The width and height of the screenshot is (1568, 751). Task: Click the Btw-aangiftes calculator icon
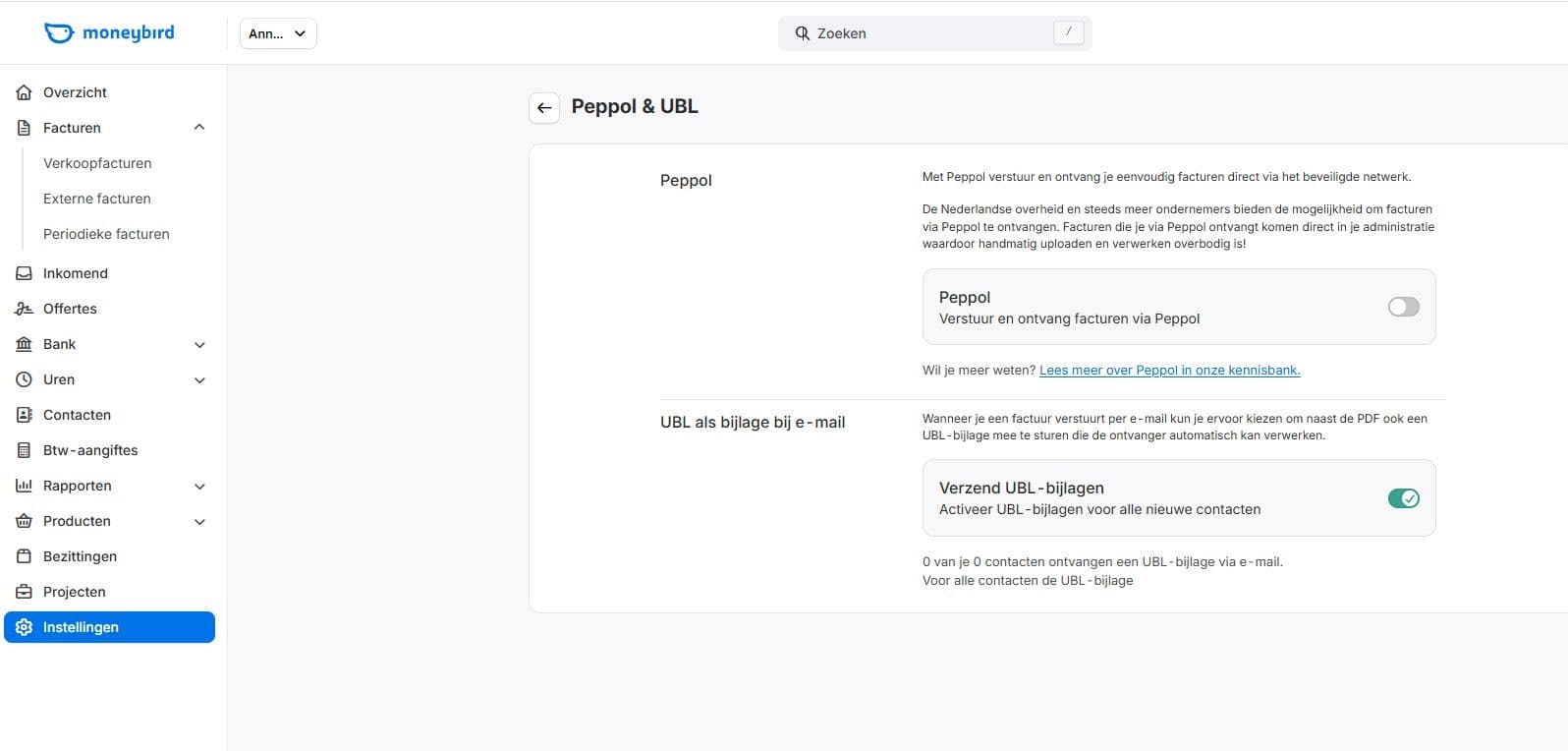pyautogui.click(x=25, y=450)
